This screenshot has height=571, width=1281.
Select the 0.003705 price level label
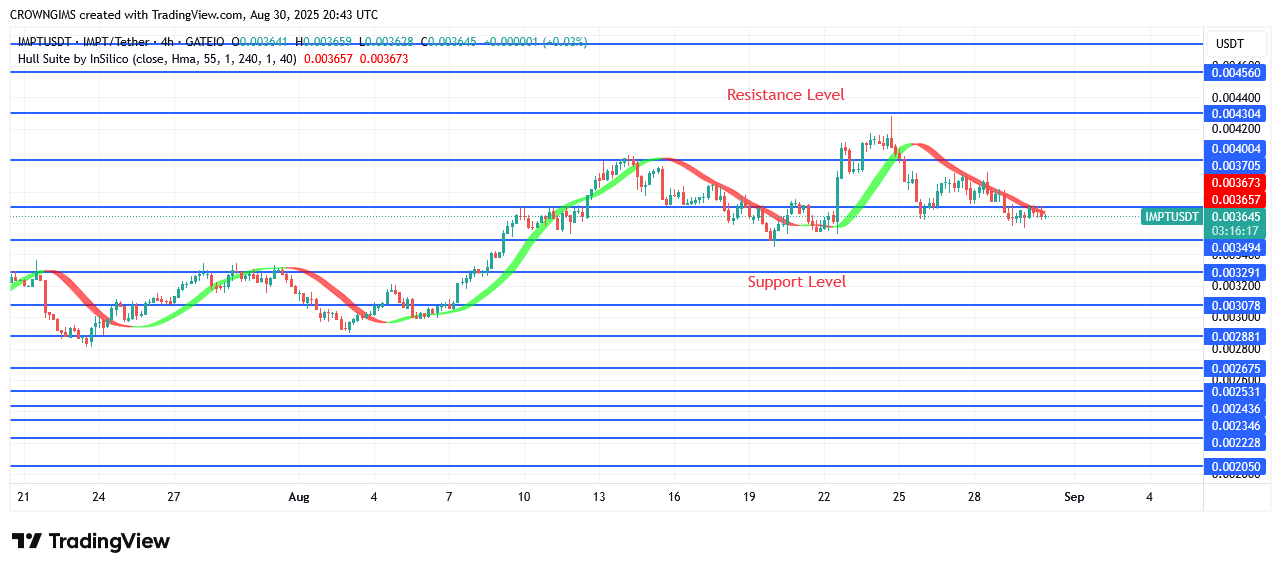(1236, 165)
